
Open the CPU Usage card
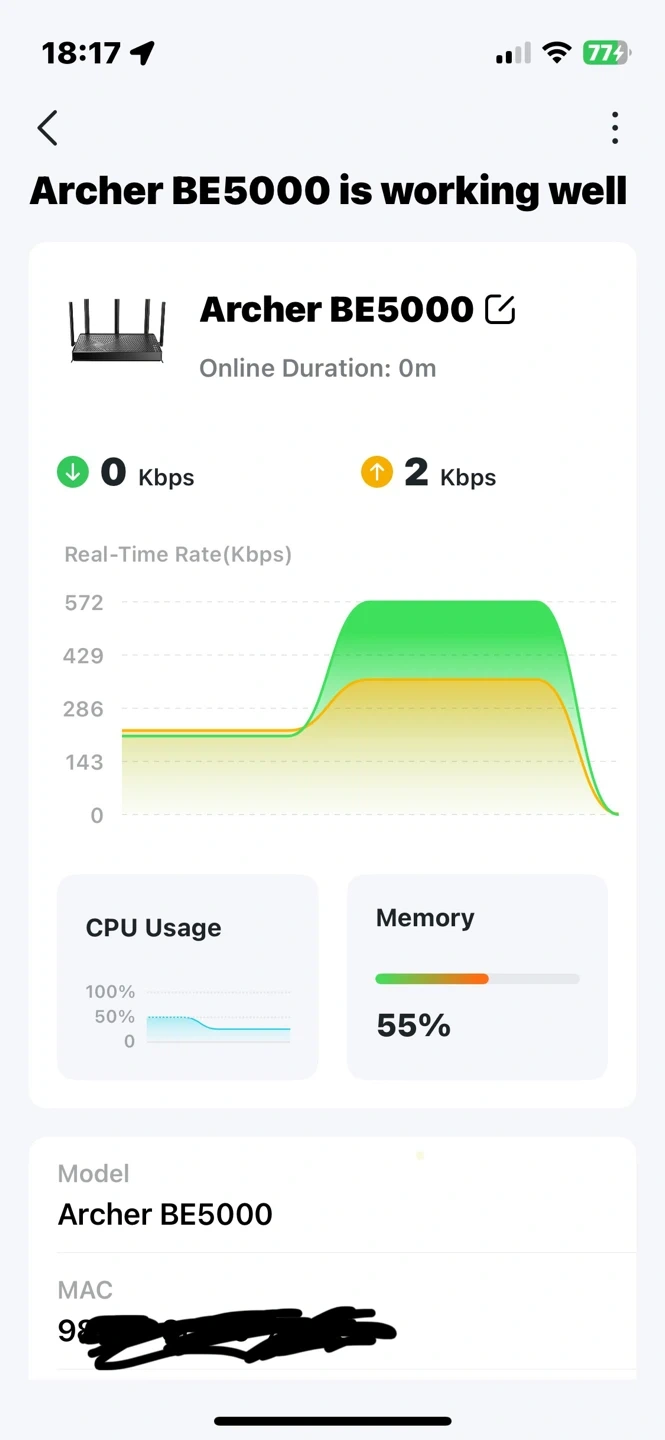coord(188,977)
